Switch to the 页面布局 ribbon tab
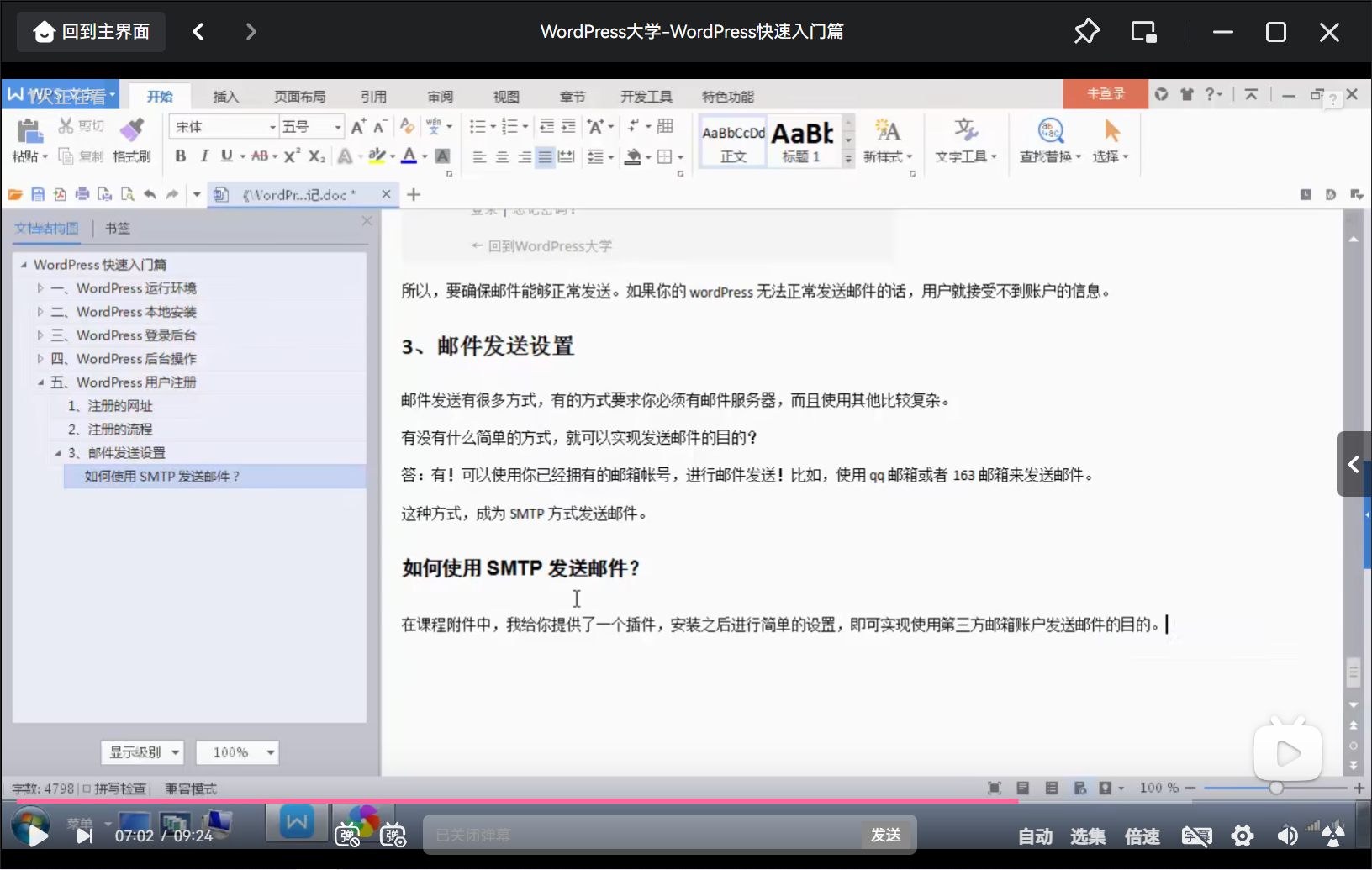Screen dimensions: 1372x870 [299, 97]
